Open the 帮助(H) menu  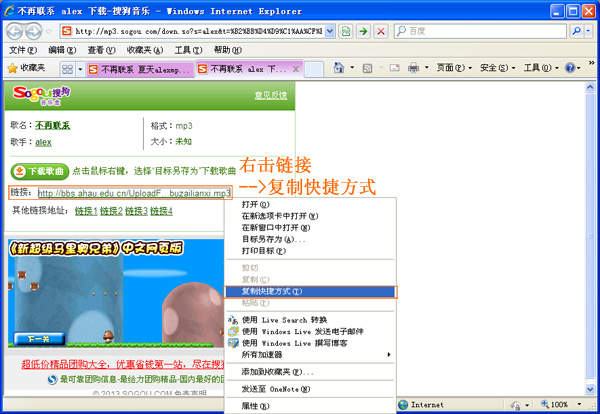(228, 50)
